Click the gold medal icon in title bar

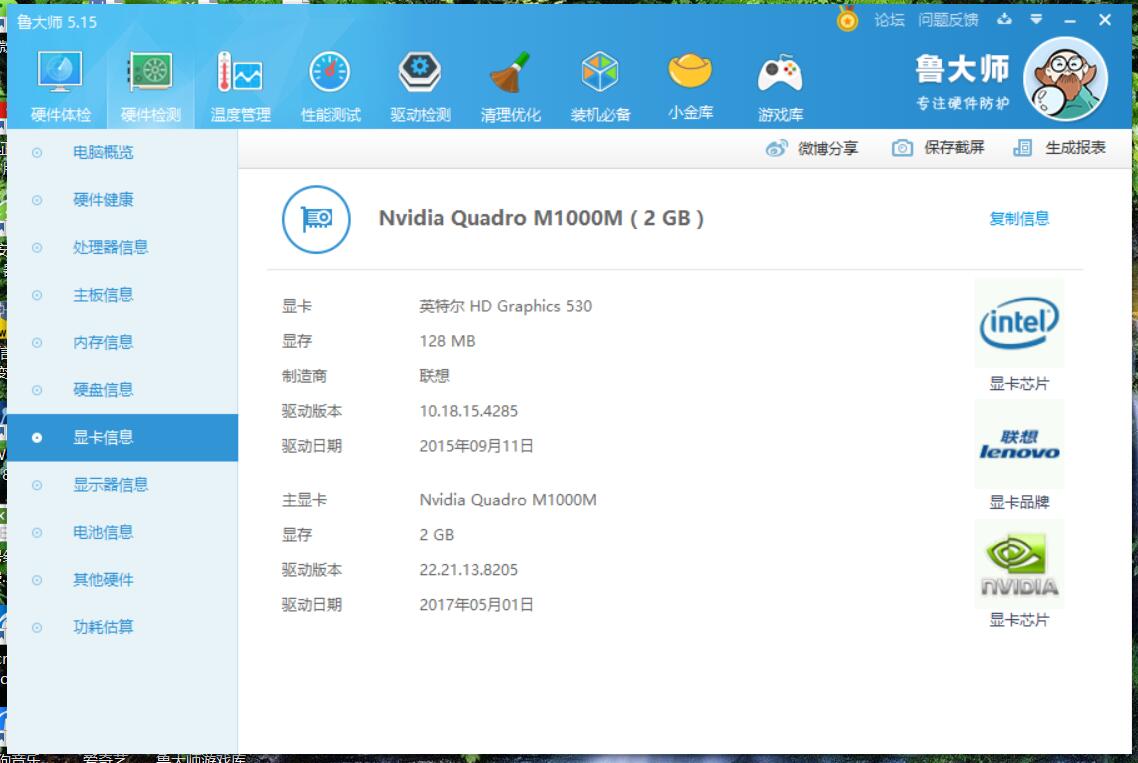[847, 20]
